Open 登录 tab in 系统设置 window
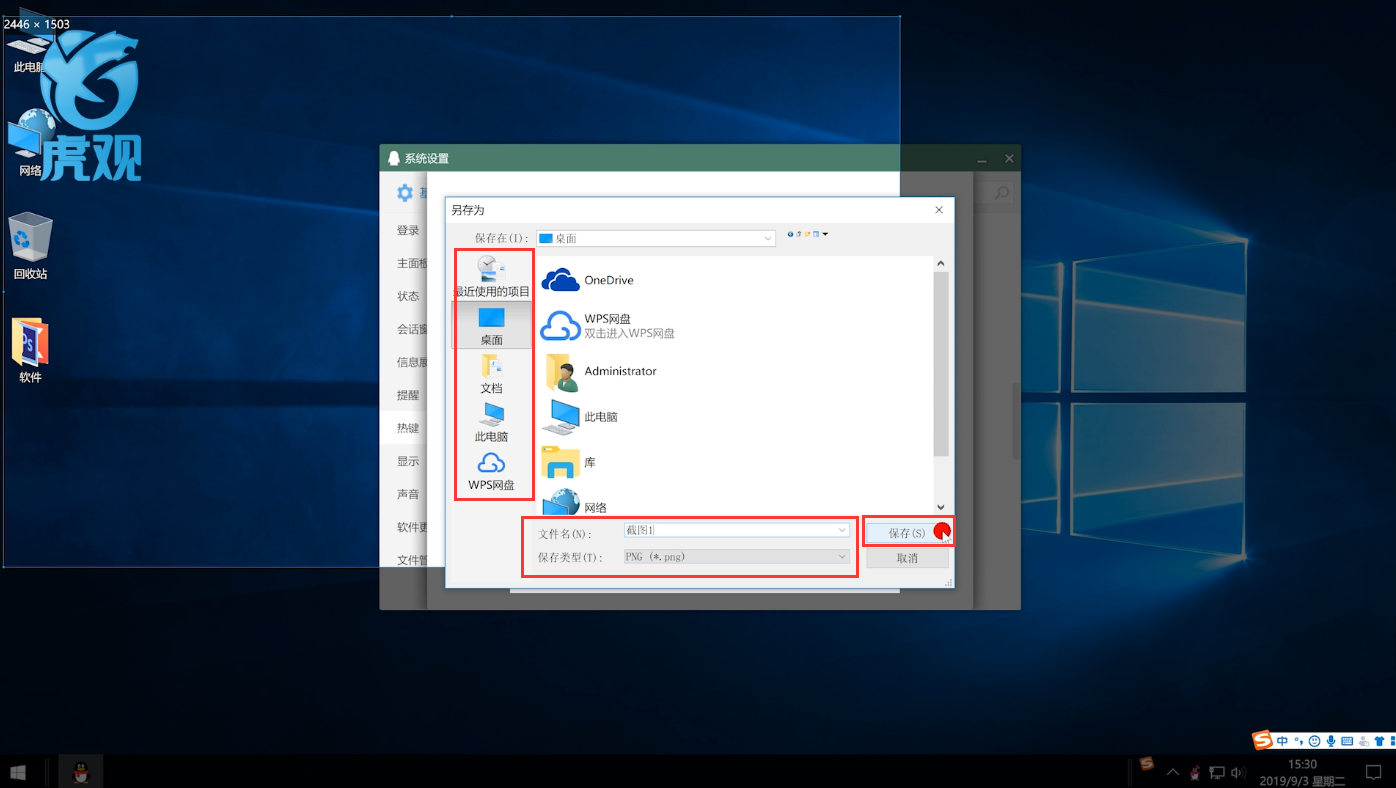The image size is (1396, 788). pyautogui.click(x=408, y=230)
